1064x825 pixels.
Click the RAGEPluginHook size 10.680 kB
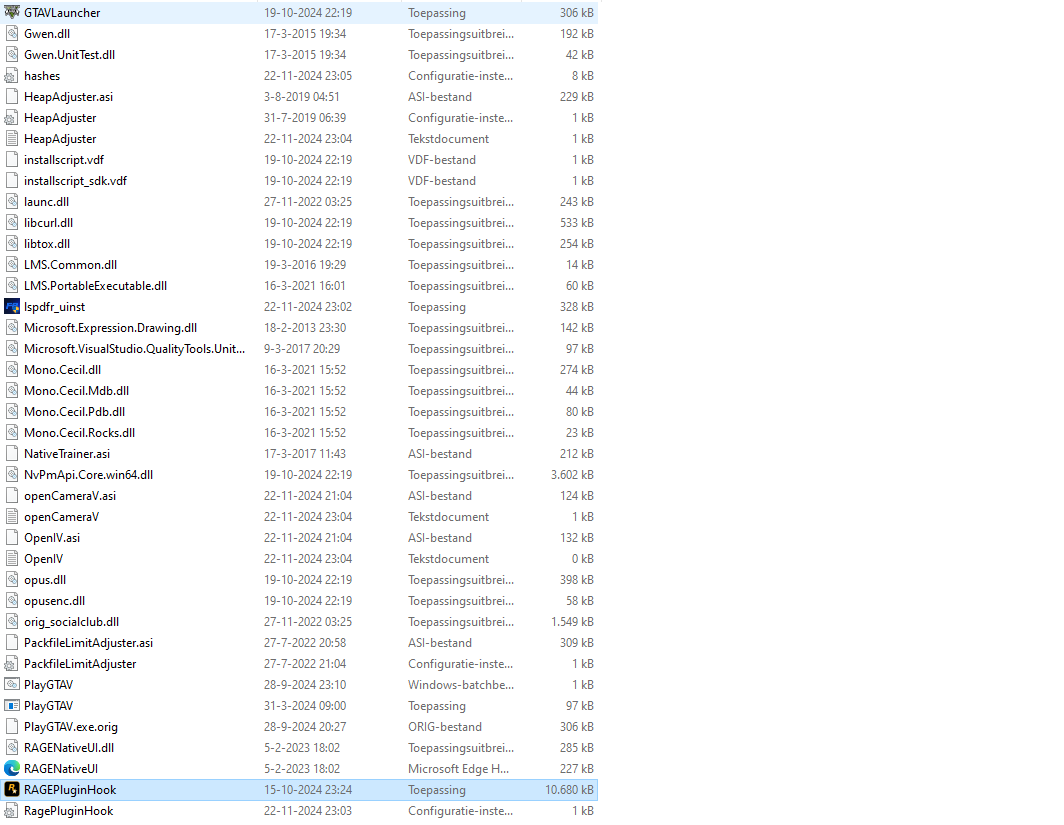click(569, 790)
